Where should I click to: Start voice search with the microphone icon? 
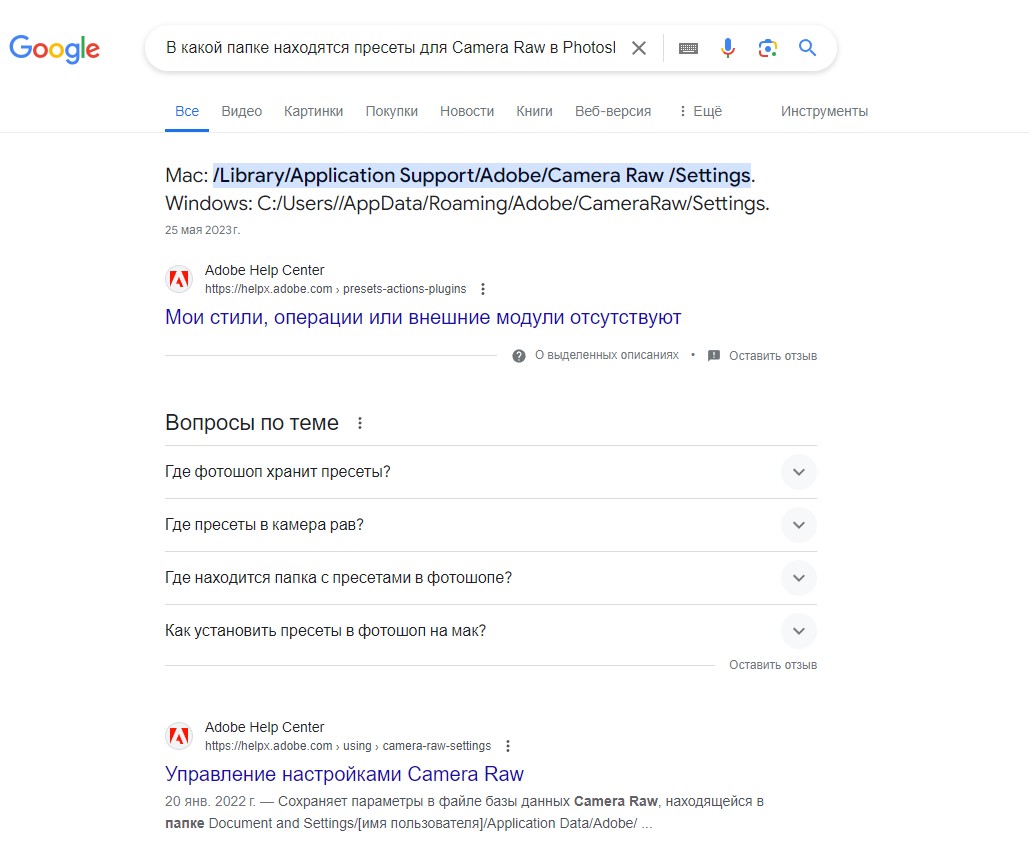pyautogui.click(x=728, y=48)
